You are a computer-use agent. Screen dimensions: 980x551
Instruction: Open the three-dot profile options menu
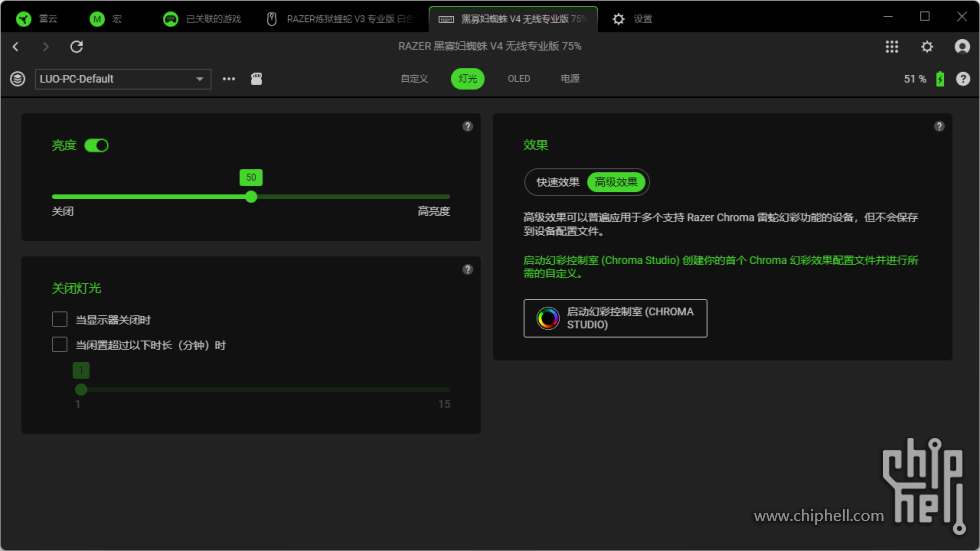229,79
